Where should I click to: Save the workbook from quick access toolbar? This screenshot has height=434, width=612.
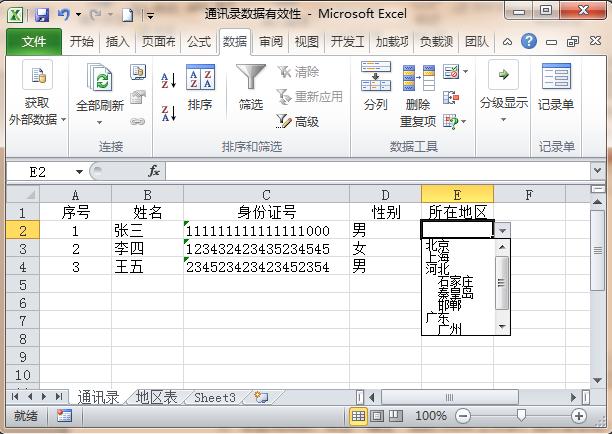click(x=41, y=15)
